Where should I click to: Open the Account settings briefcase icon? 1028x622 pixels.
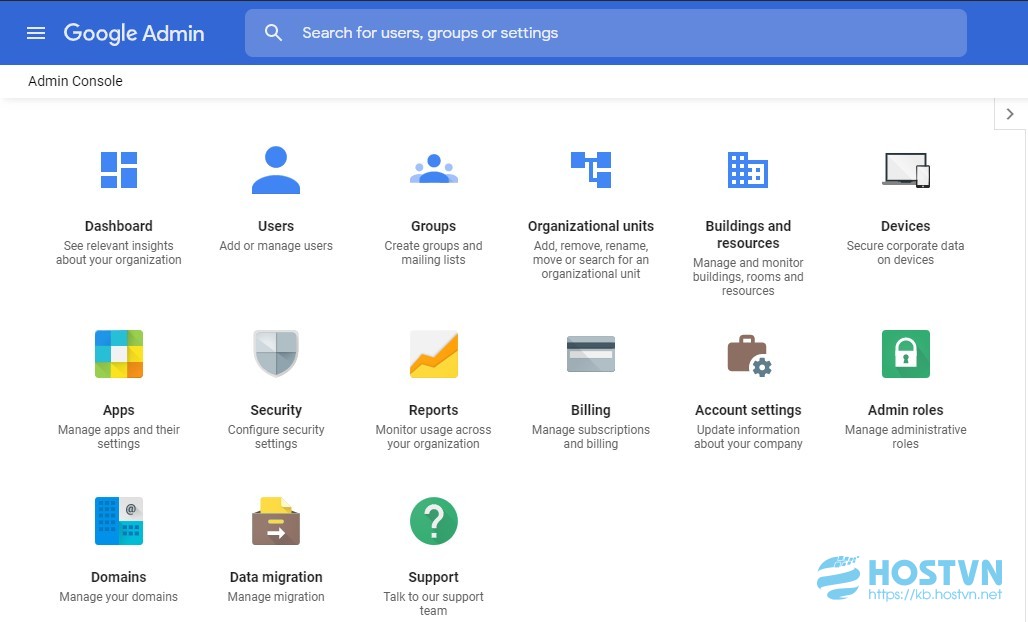click(x=749, y=355)
